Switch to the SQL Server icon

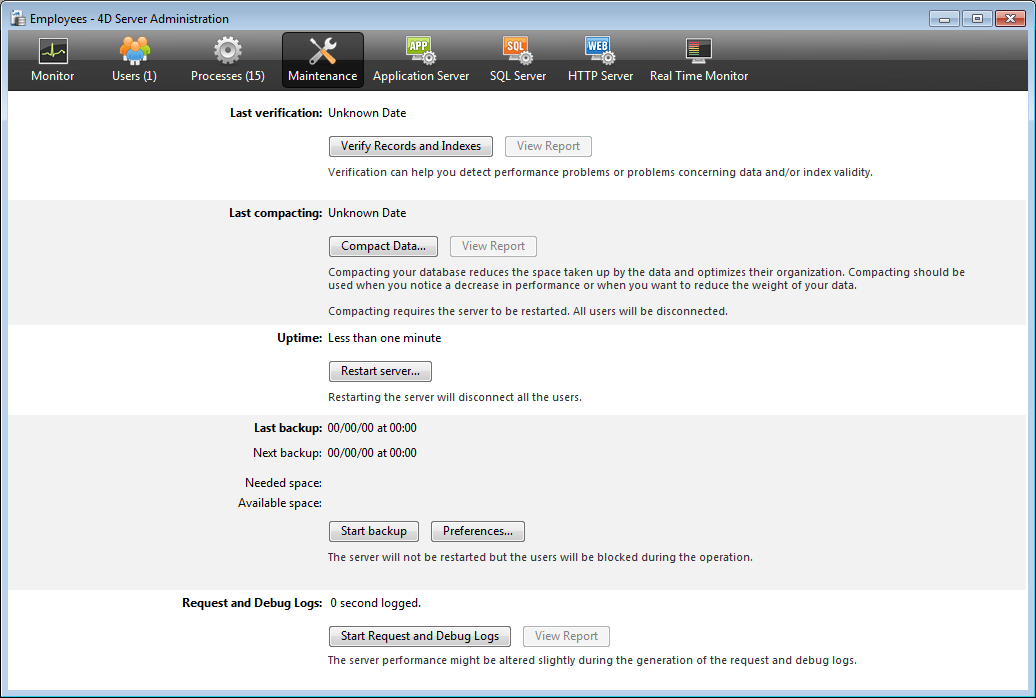(x=517, y=51)
